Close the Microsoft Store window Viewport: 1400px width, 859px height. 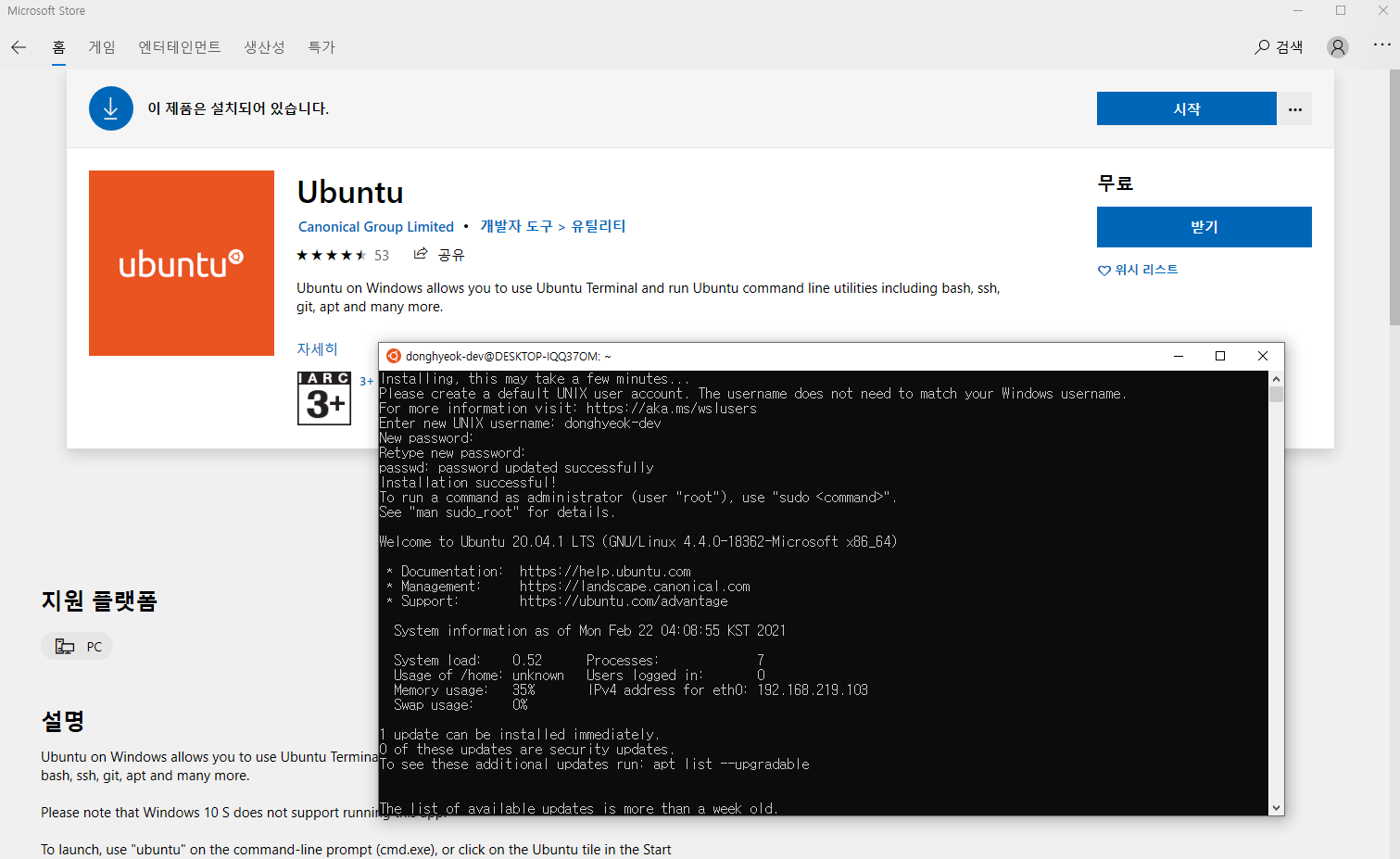coord(1382,11)
